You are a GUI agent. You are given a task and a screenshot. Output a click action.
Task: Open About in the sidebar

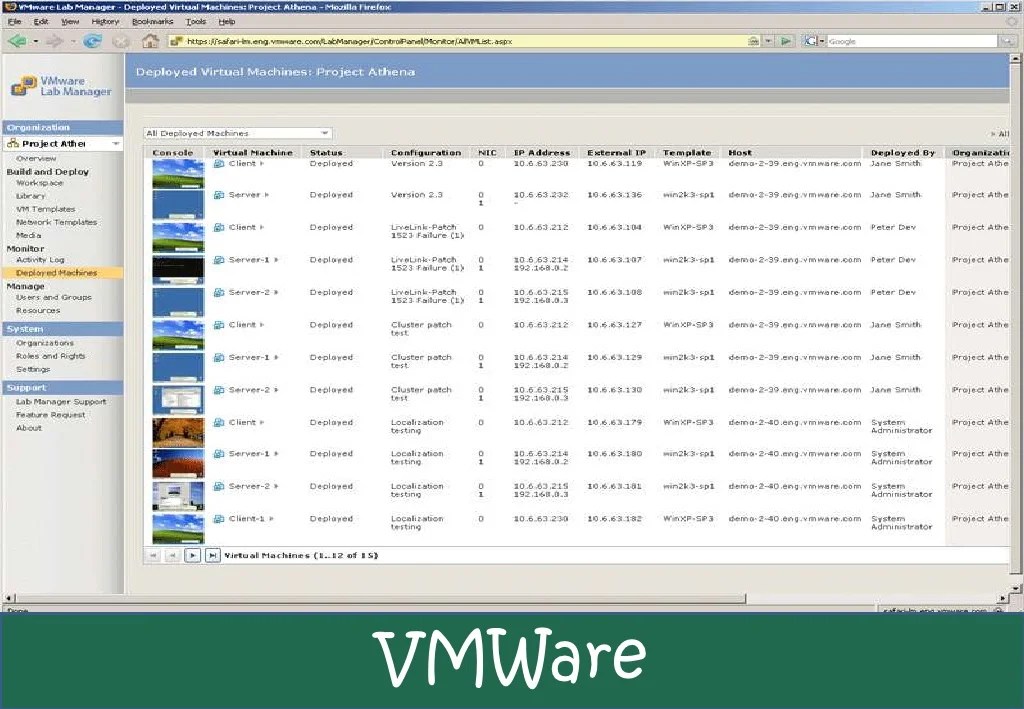coord(29,428)
